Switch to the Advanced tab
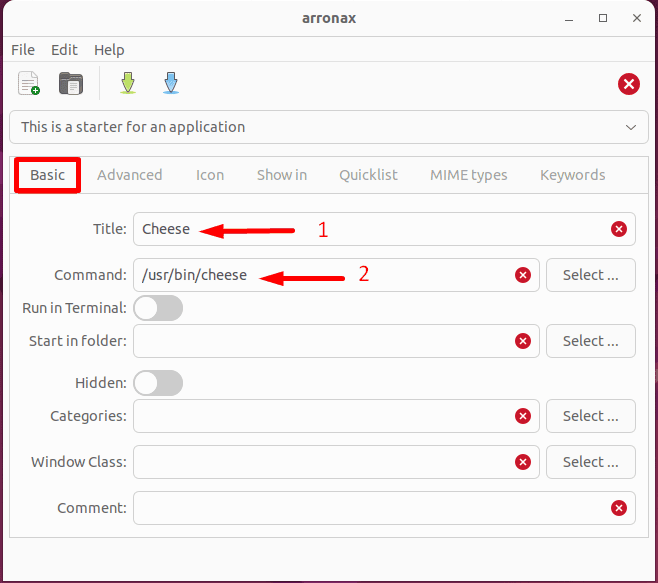This screenshot has height=583, width=658. (130, 175)
